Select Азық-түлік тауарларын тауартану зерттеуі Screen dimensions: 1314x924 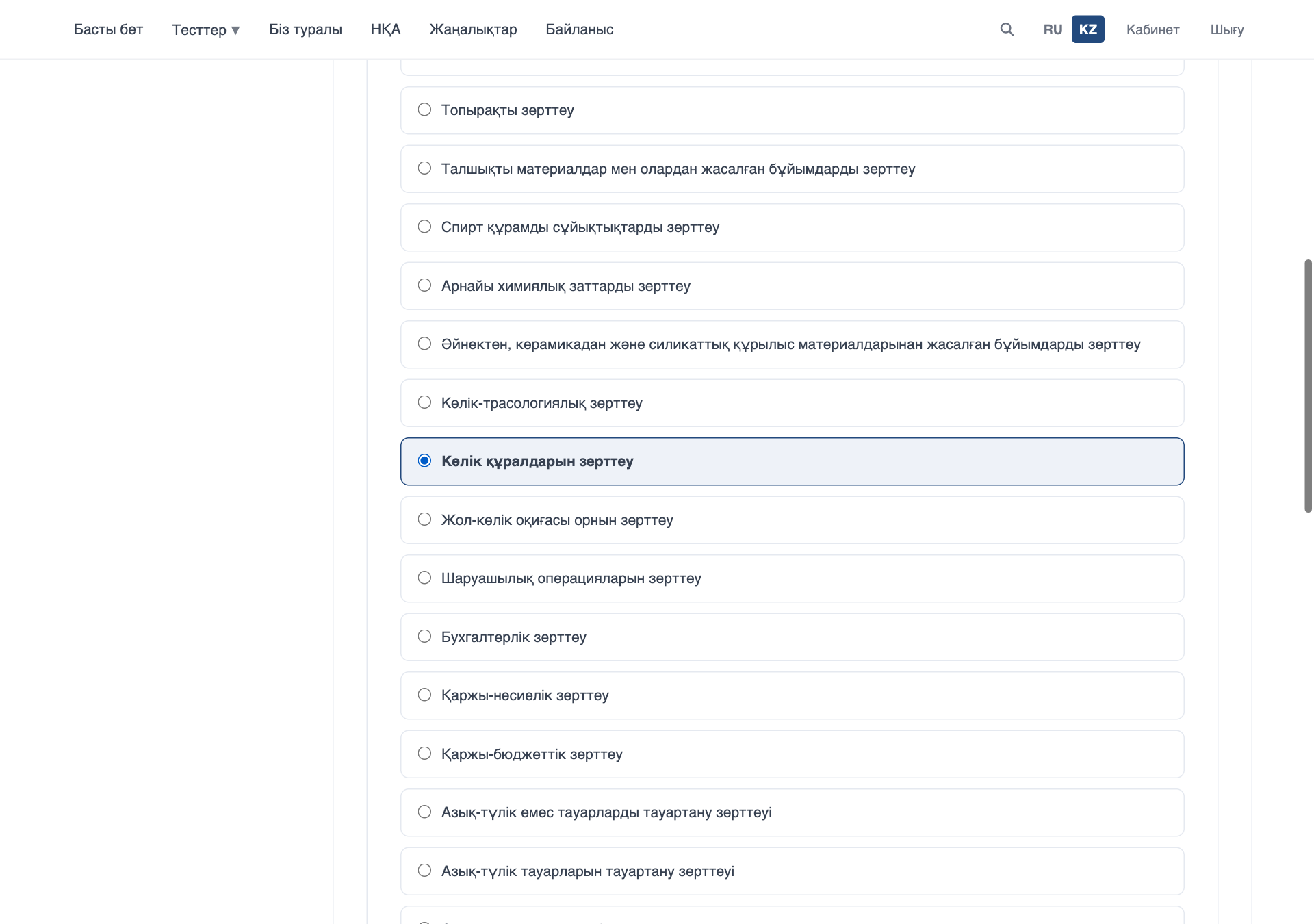point(792,871)
